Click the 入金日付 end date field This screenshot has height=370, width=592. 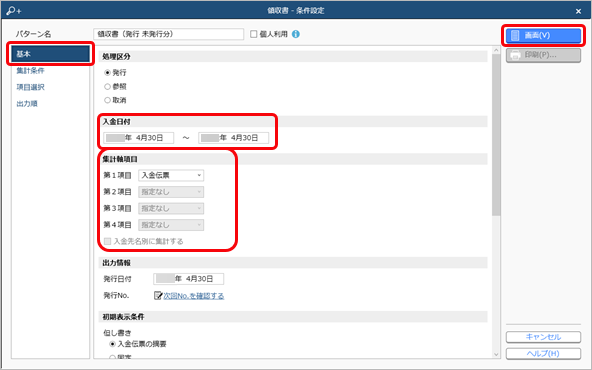[234, 138]
